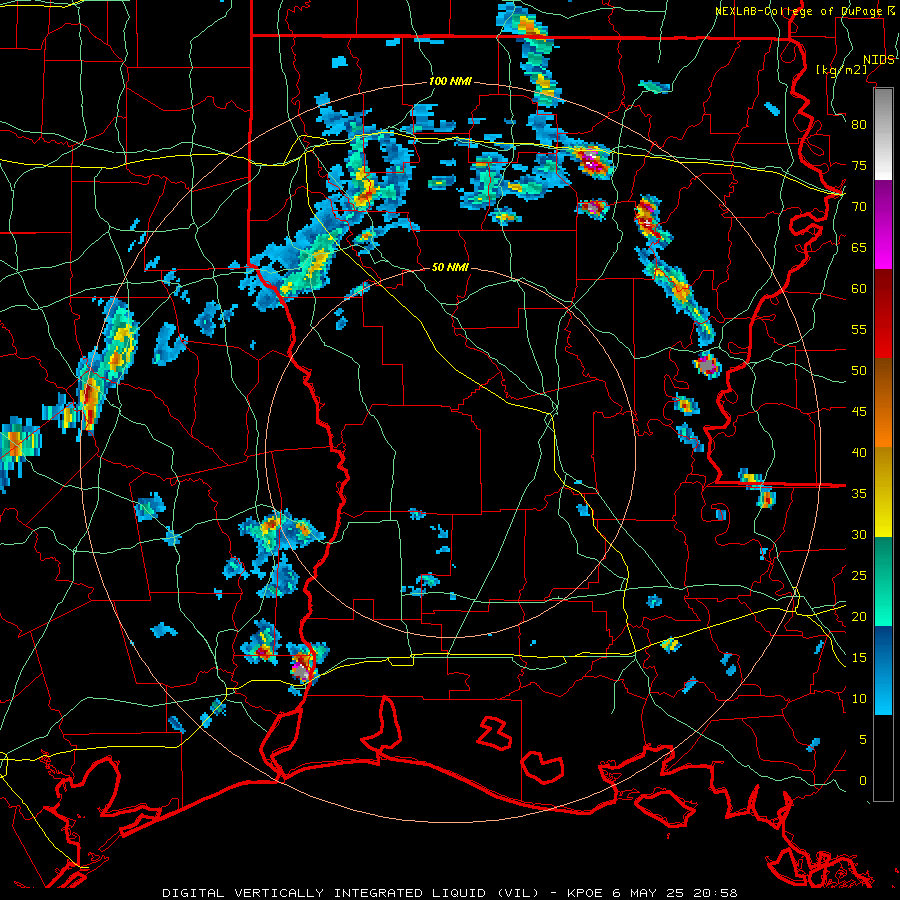Select the "80" value on the VIL scale
The width and height of the screenshot is (900, 900).
click(859, 125)
